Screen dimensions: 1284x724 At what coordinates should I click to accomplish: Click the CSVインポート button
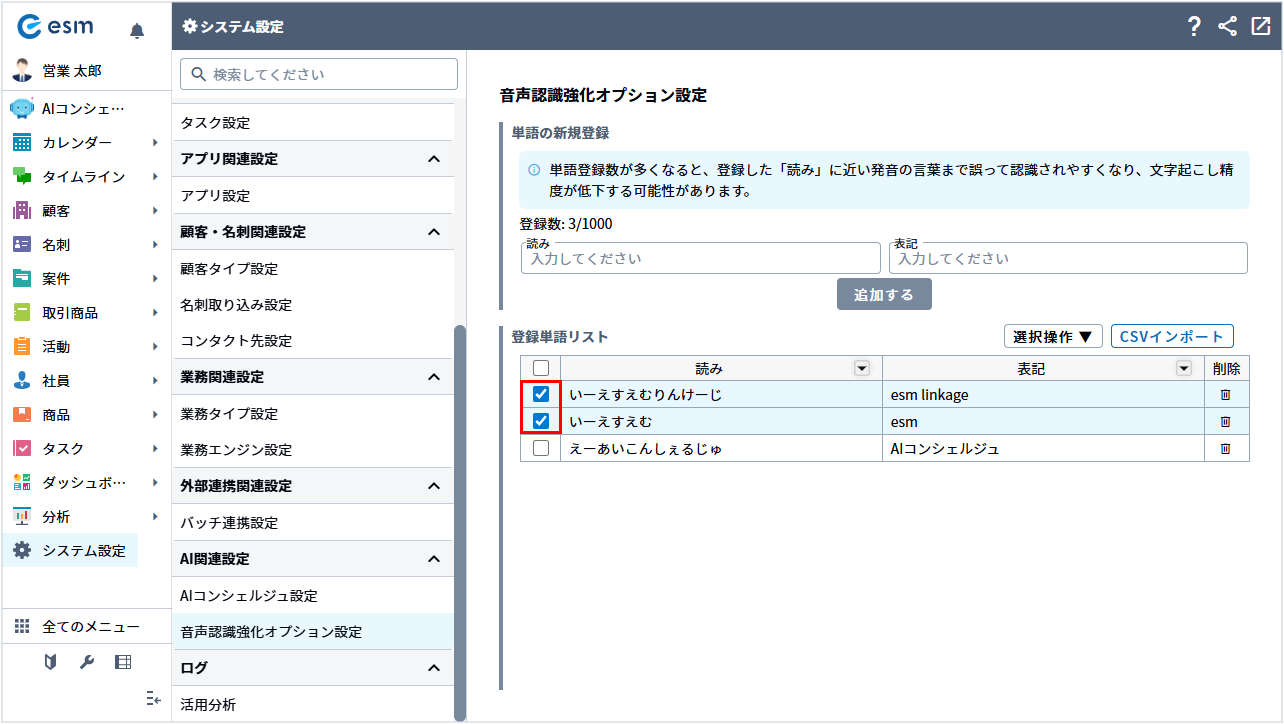pos(1171,336)
